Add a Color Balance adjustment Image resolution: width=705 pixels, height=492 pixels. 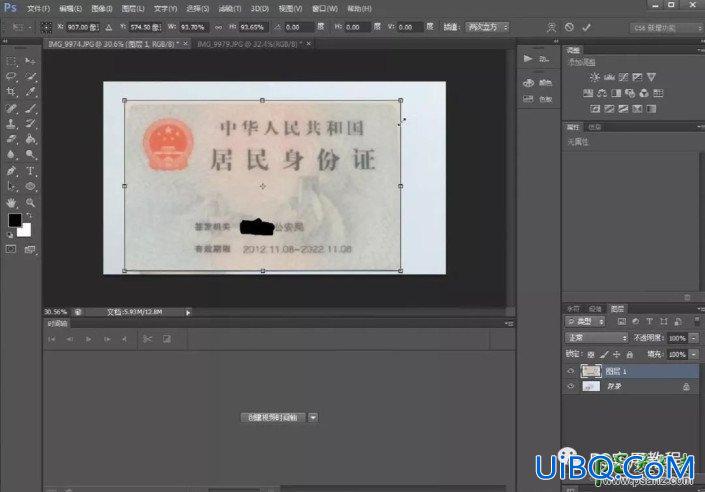tap(602, 93)
